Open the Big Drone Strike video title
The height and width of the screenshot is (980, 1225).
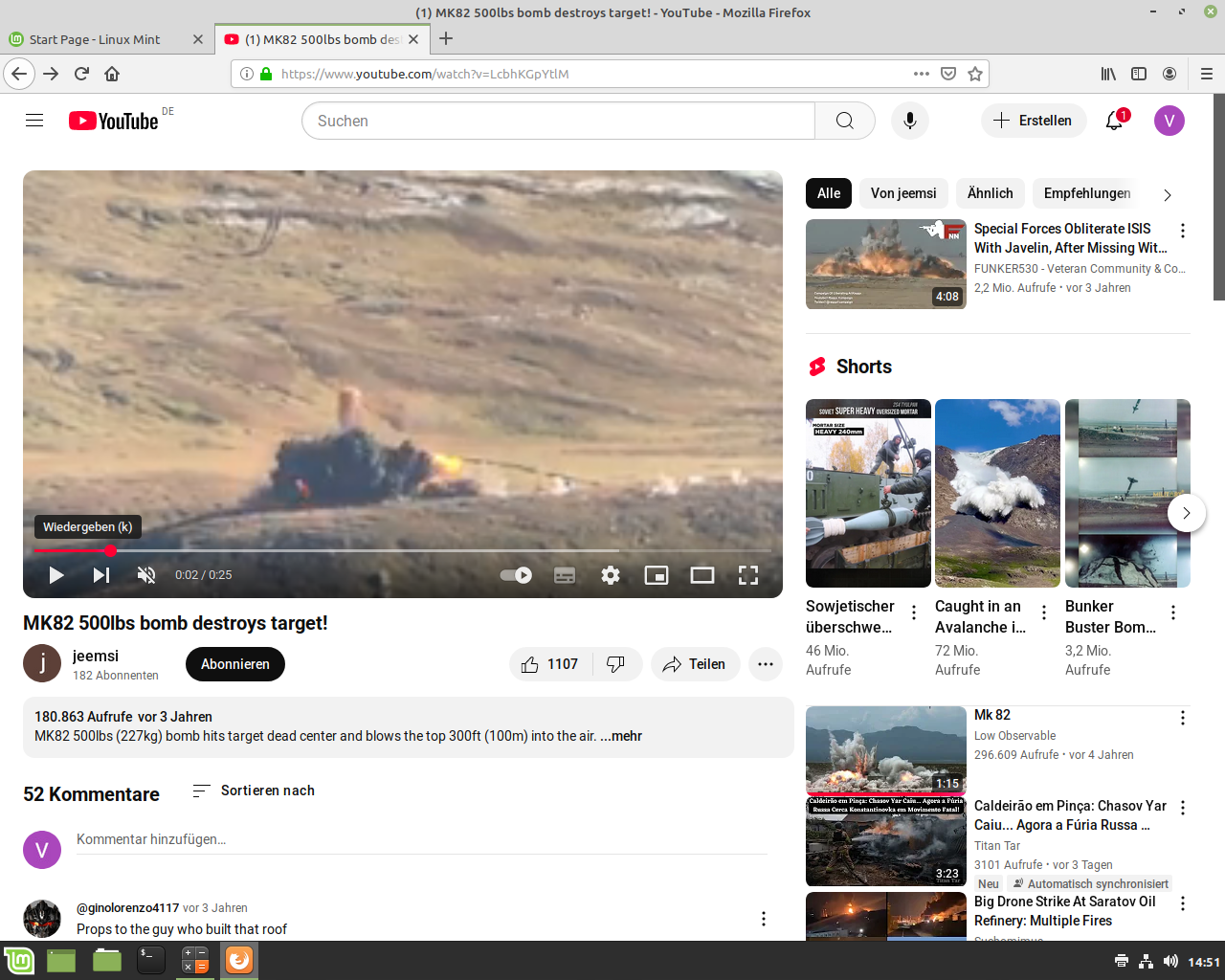(1065, 911)
